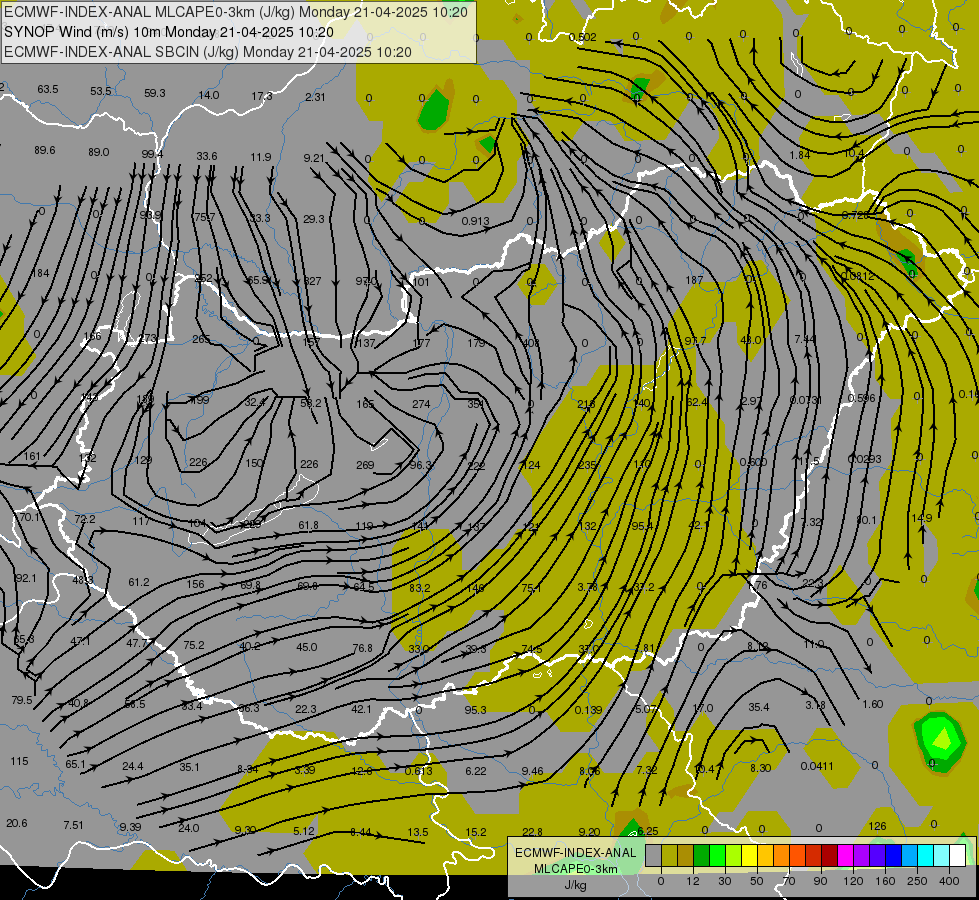Click the map value 115
The image size is (979, 900).
click(x=19, y=761)
